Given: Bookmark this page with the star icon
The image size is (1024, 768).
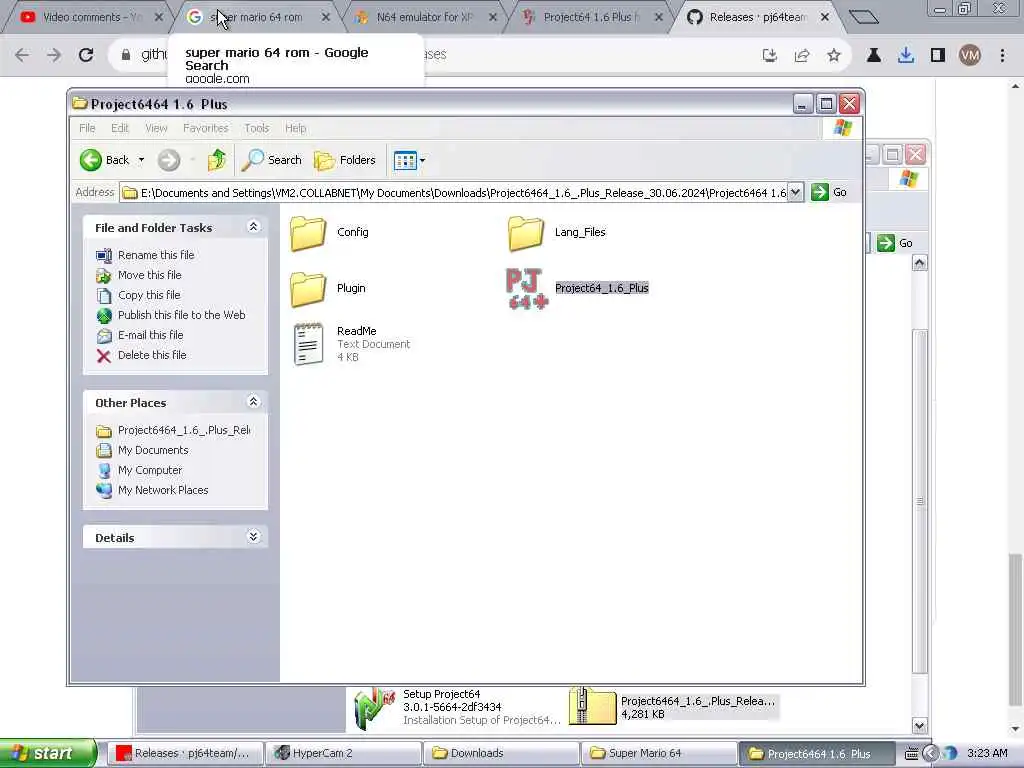Looking at the screenshot, I should click(x=834, y=56).
